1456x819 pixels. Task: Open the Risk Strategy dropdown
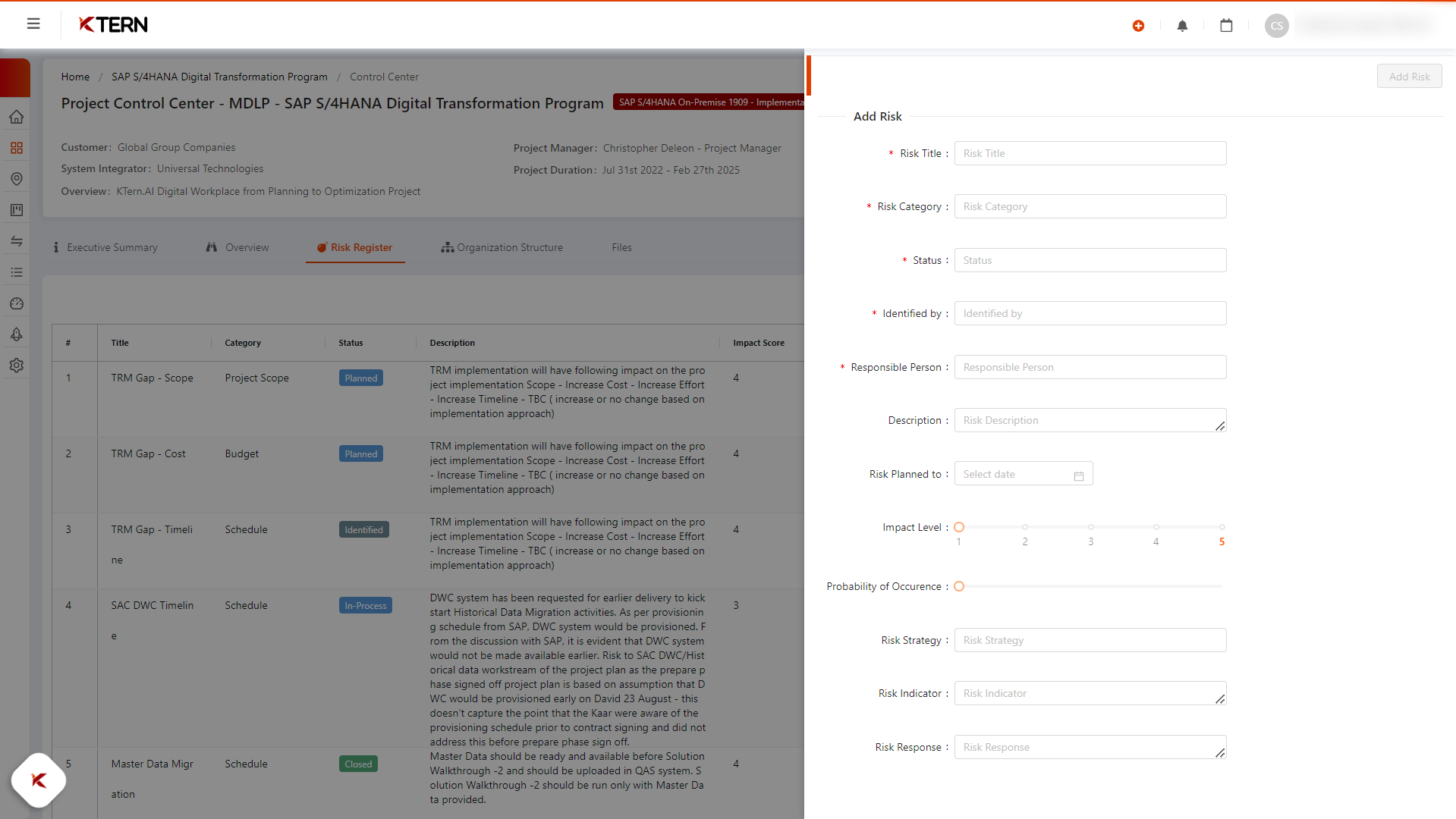click(1090, 640)
